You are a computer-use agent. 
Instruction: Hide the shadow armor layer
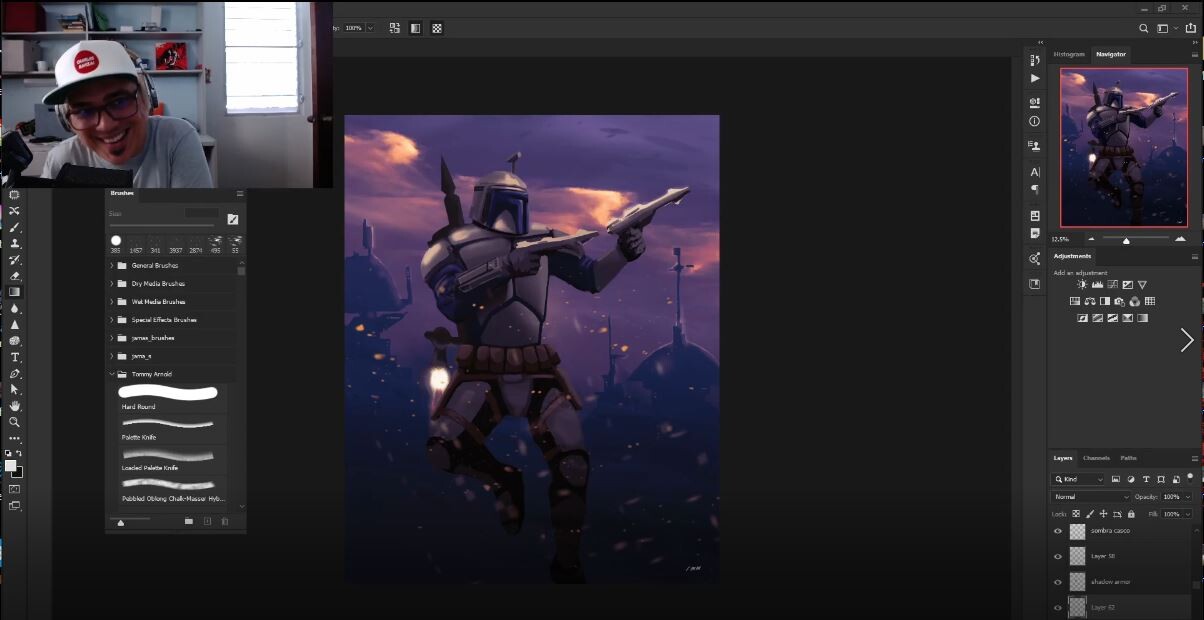(x=1058, y=582)
